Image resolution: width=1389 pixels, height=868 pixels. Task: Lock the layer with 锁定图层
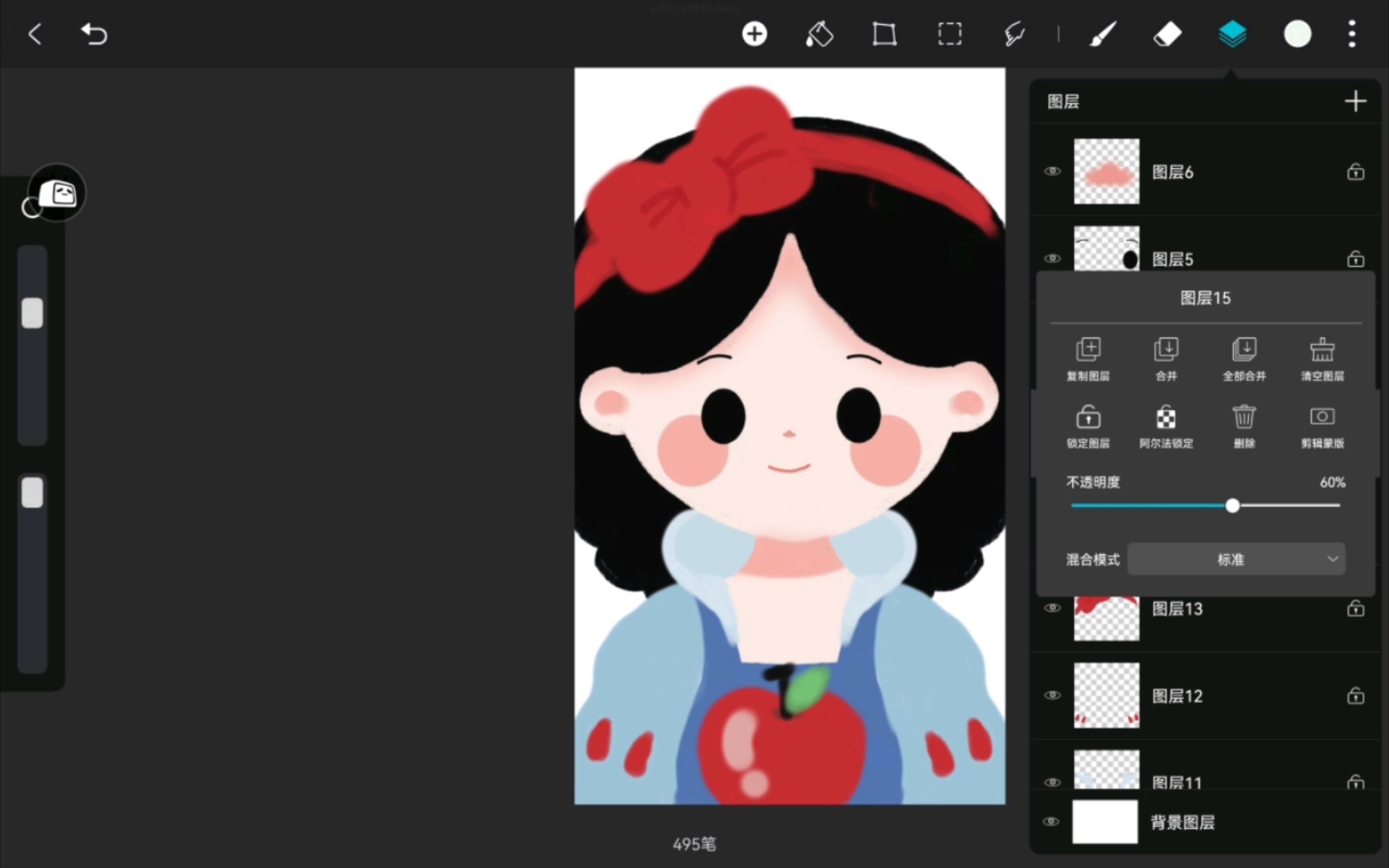click(x=1088, y=427)
